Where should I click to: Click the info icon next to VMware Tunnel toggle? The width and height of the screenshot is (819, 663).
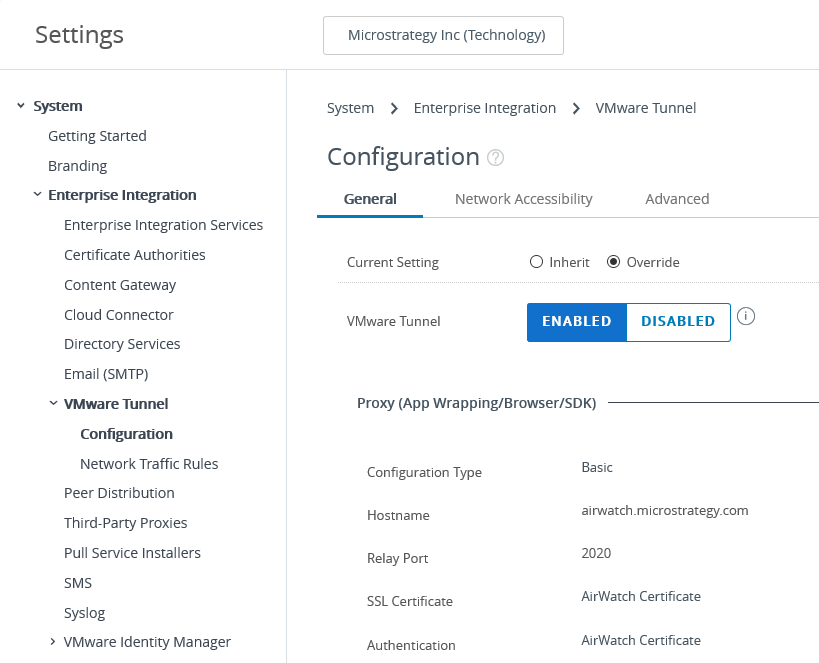click(x=746, y=316)
